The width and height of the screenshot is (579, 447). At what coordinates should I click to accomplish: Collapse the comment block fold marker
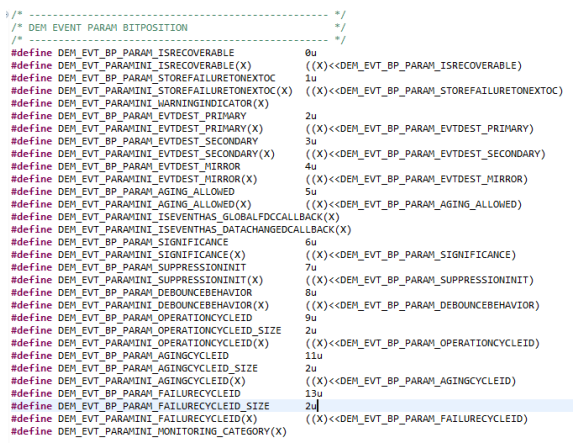[x=7, y=15]
